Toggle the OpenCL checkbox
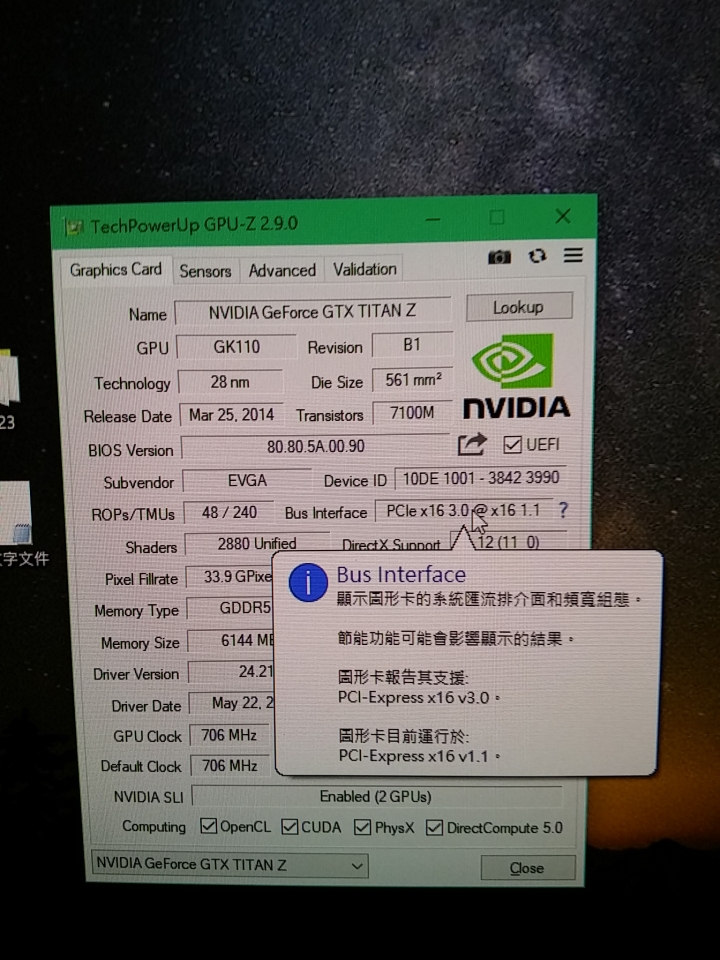 208,826
